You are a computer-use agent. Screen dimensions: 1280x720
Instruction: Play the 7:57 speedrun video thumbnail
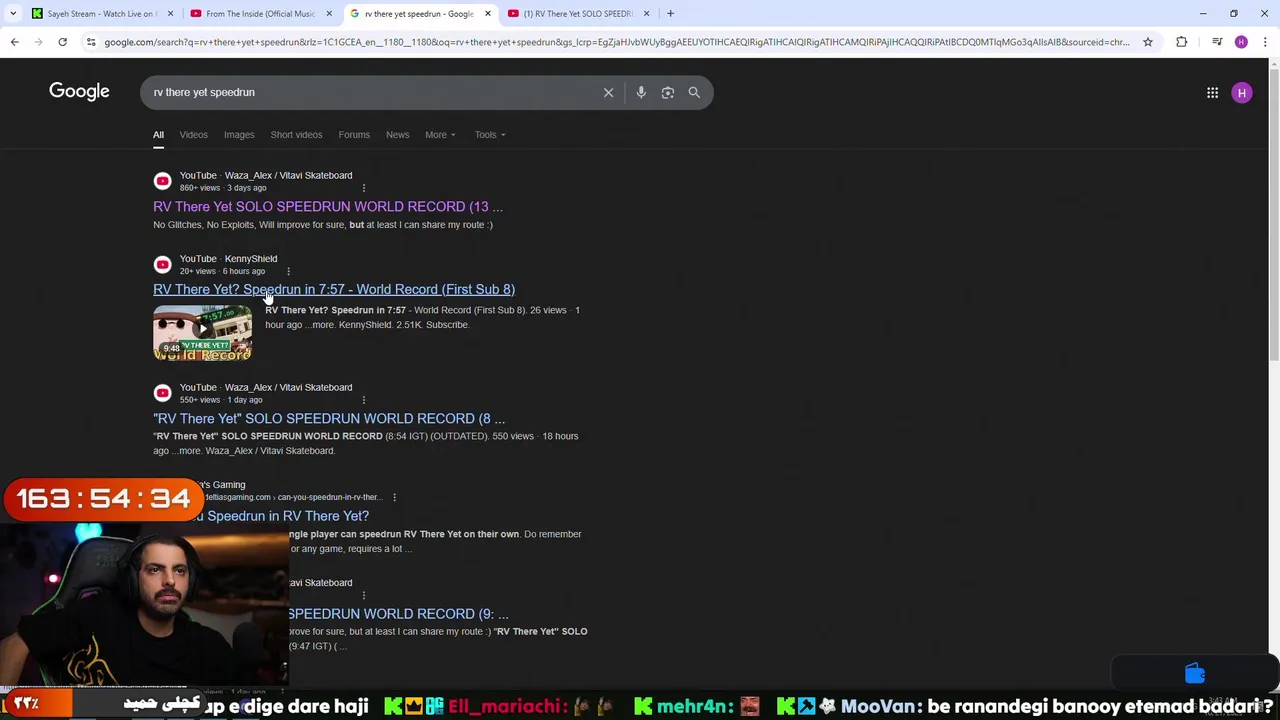(202, 333)
